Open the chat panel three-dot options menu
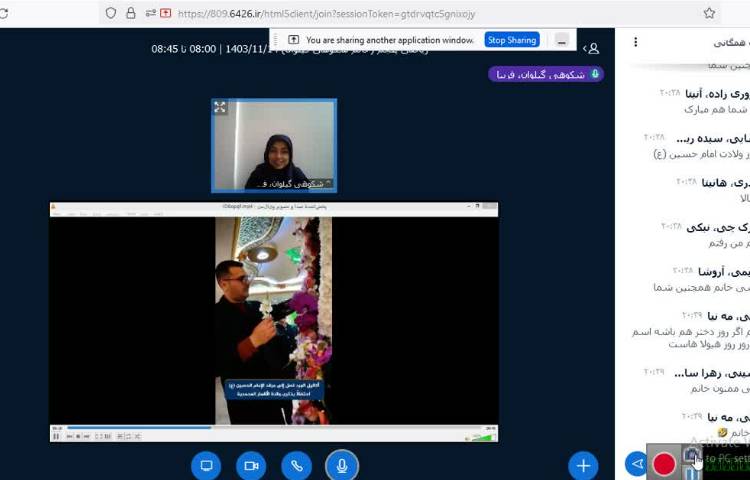This screenshot has height=480, width=750. [x=636, y=43]
